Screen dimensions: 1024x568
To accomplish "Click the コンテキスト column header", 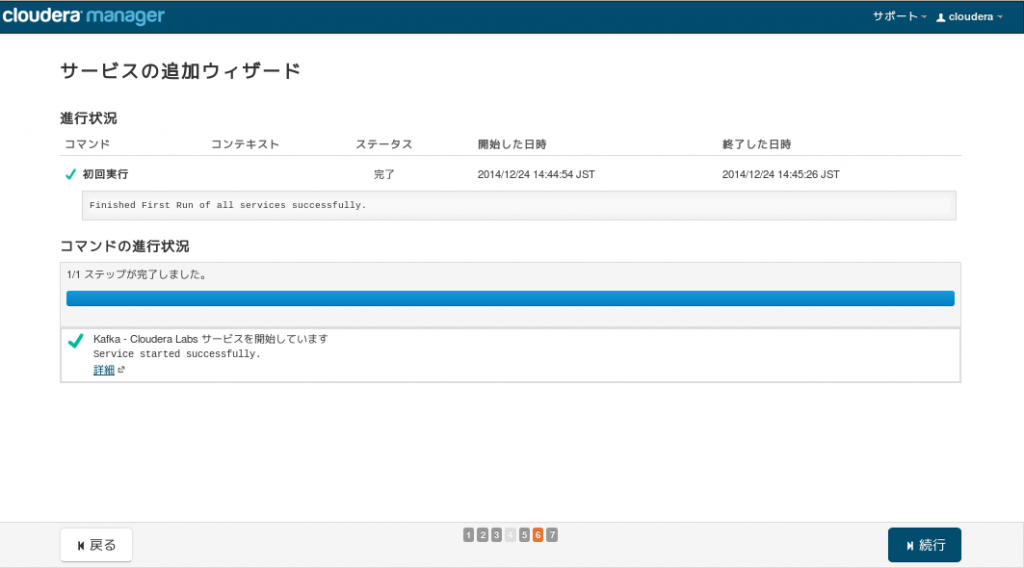I will click(245, 144).
